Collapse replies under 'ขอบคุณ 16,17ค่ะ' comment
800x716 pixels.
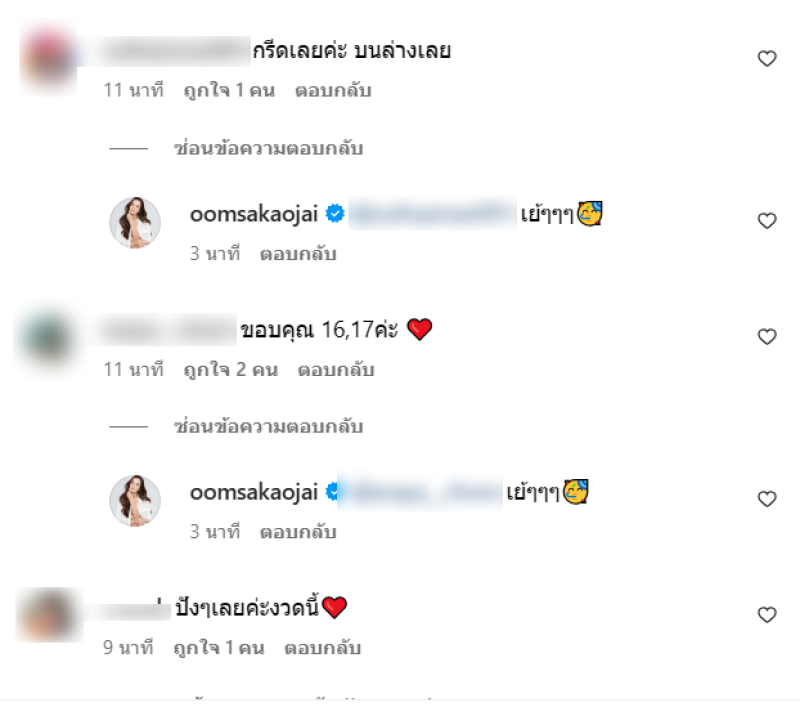[268, 427]
